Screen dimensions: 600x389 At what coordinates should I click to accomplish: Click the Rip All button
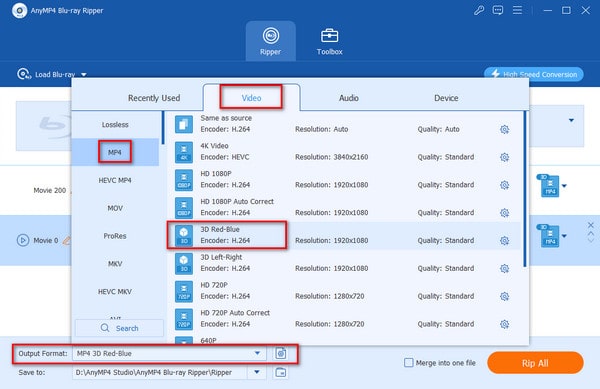coord(535,363)
